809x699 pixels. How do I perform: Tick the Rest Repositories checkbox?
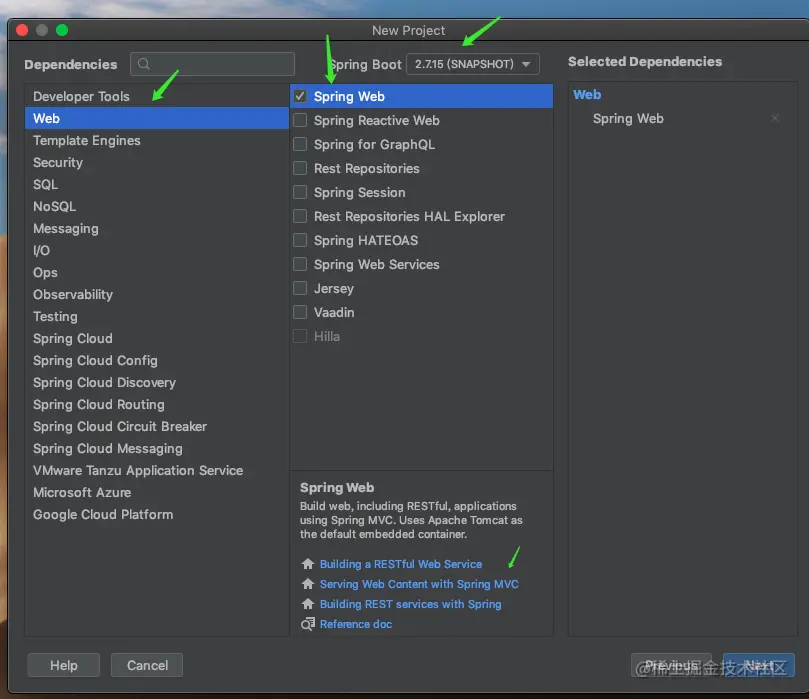[x=300, y=168]
